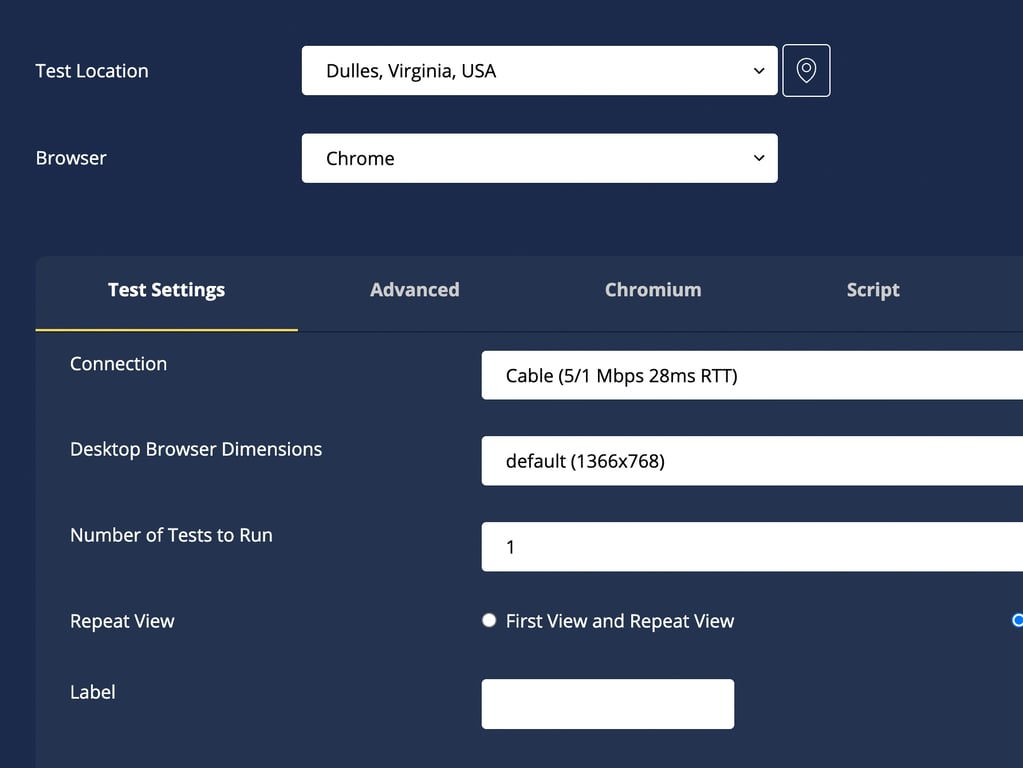Select the cut-off blue radio button in the Repeat View row
The height and width of the screenshot is (768, 1023).
pyautogui.click(x=1018, y=621)
